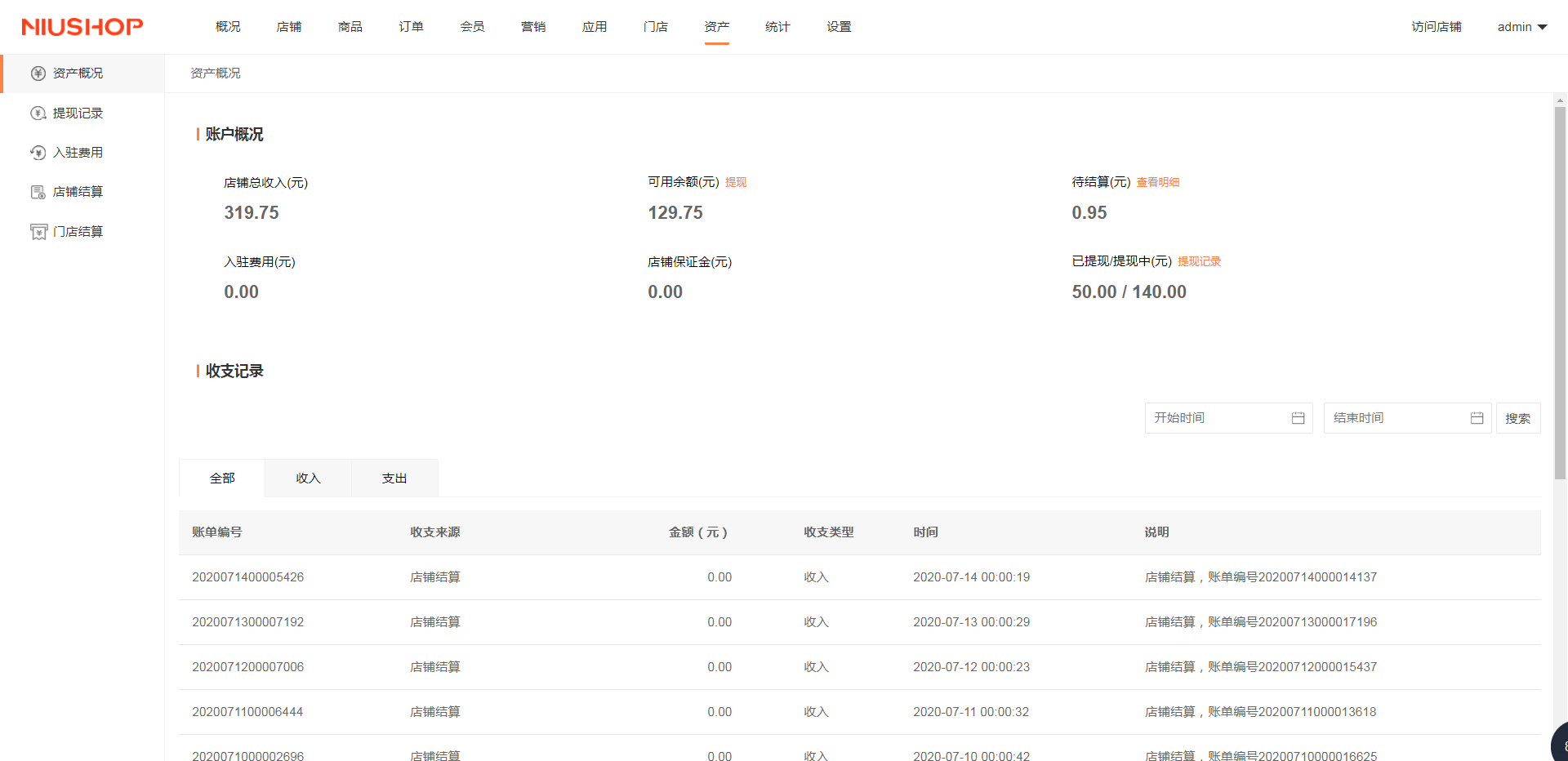Viewport: 1568px width, 761px height.
Task: Open the 应用 top menu
Action: pos(595,27)
